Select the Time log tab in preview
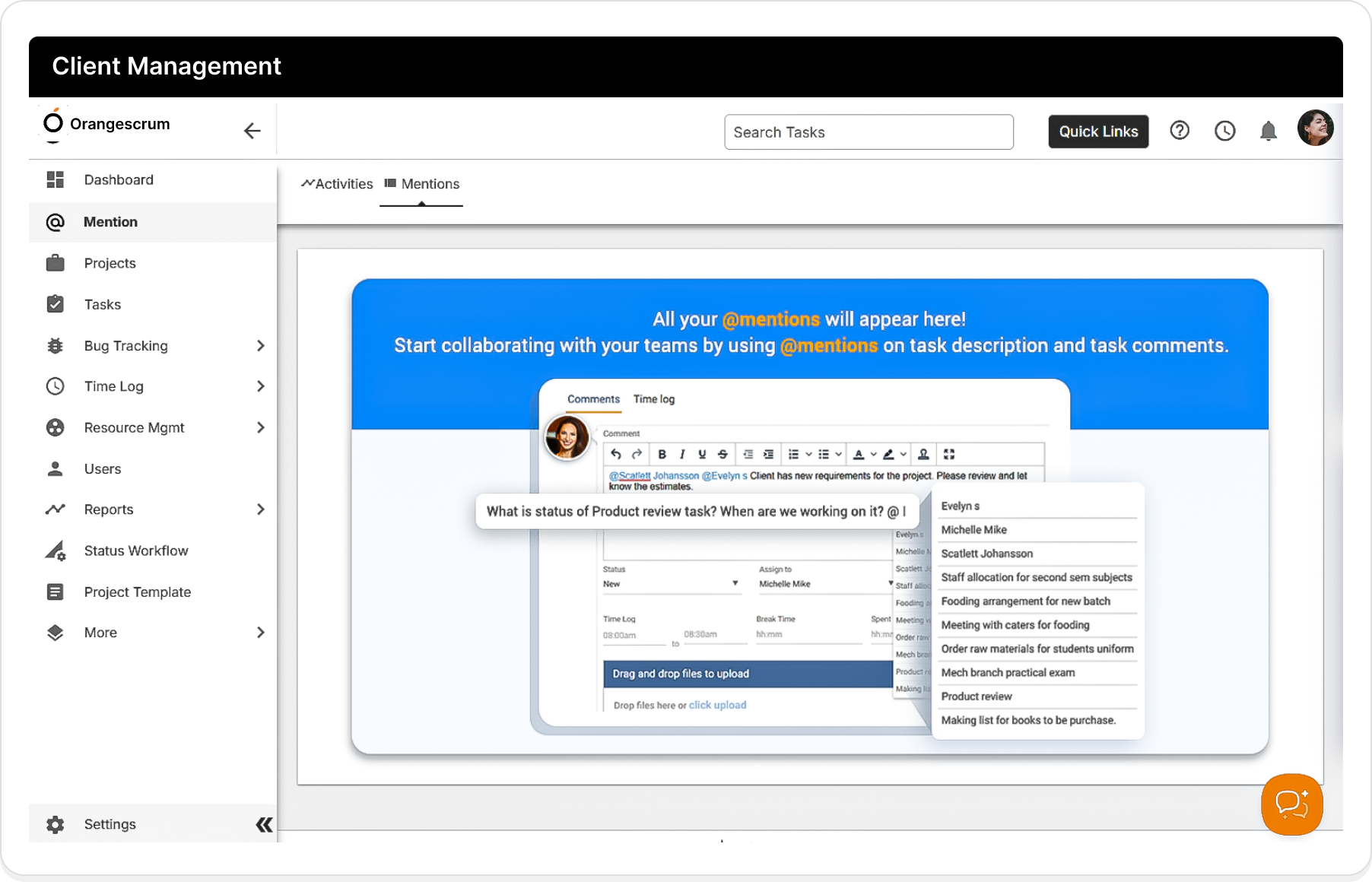 point(654,399)
